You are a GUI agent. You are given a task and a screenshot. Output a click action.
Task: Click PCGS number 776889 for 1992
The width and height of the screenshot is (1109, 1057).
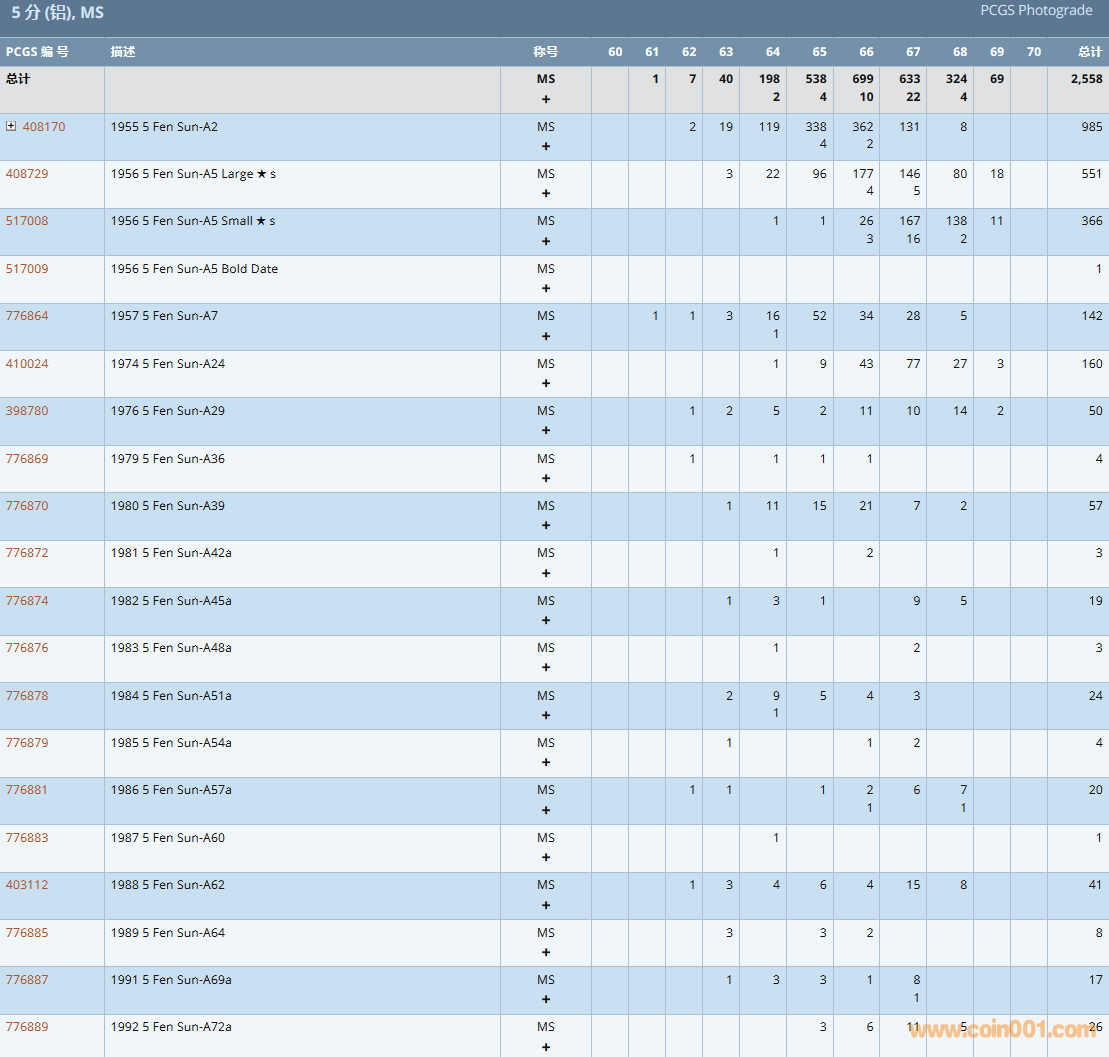27,1027
